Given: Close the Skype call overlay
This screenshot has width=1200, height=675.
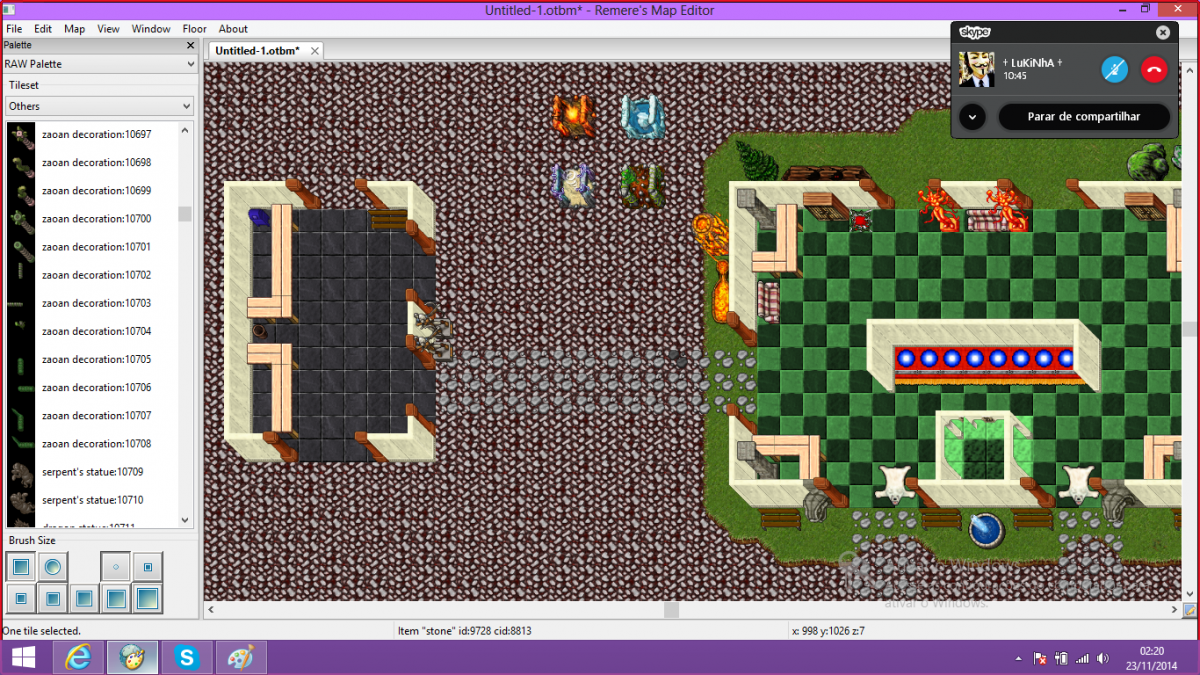Looking at the screenshot, I should click(x=1162, y=32).
